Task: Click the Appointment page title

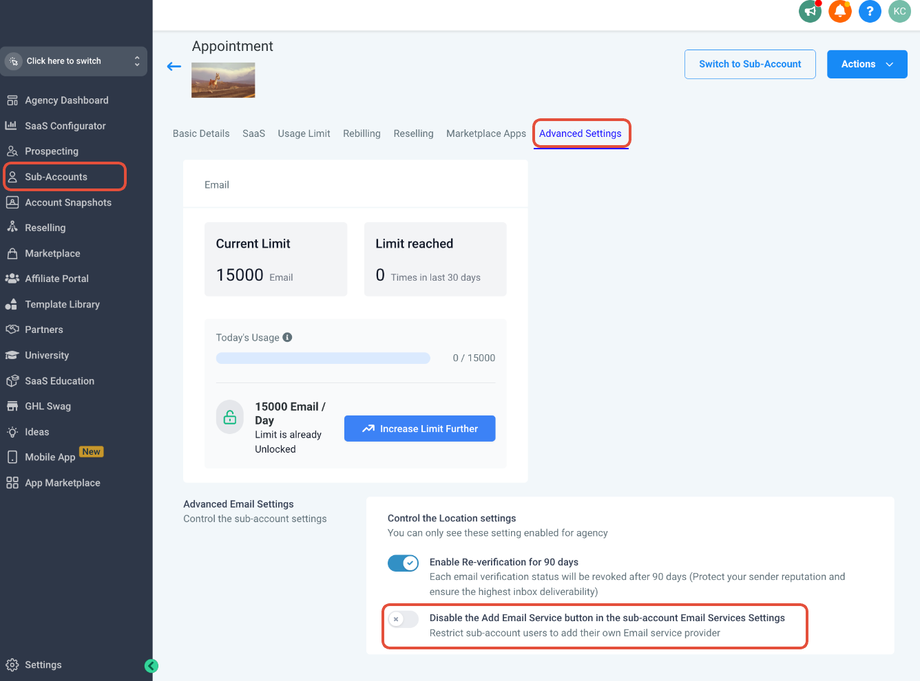Action: 232,46
